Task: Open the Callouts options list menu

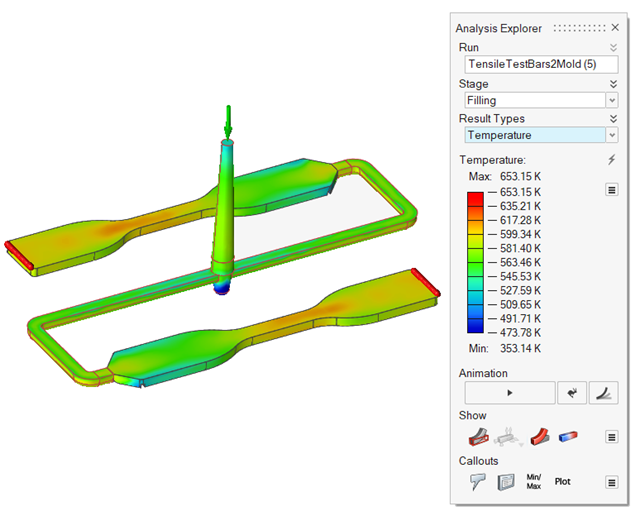Action: pos(611,482)
